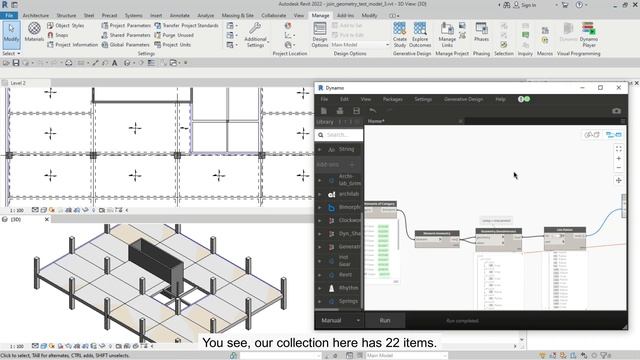Click Sign In in Revit title bar
Screen dimensions: 640x360
point(524,5)
